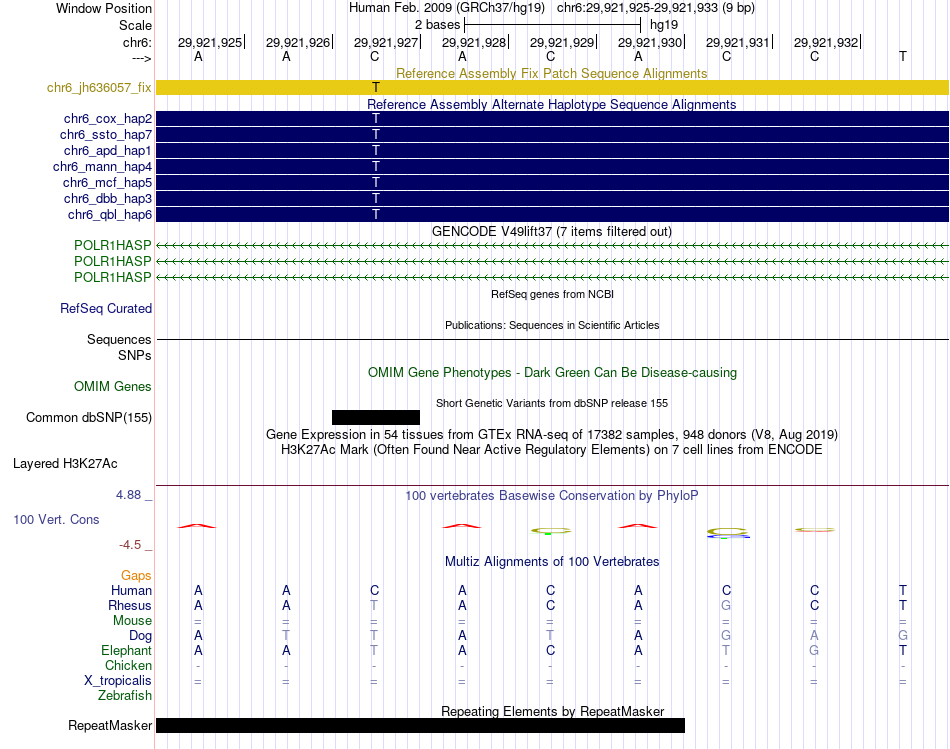The width and height of the screenshot is (950, 749).
Task: Click the T mismatch in fix patch row
Action: coord(376,88)
